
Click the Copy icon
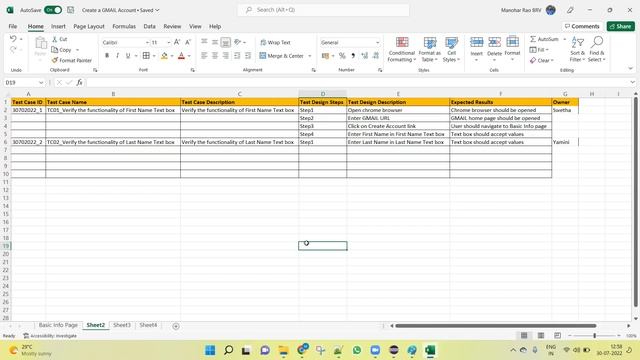coord(55,49)
